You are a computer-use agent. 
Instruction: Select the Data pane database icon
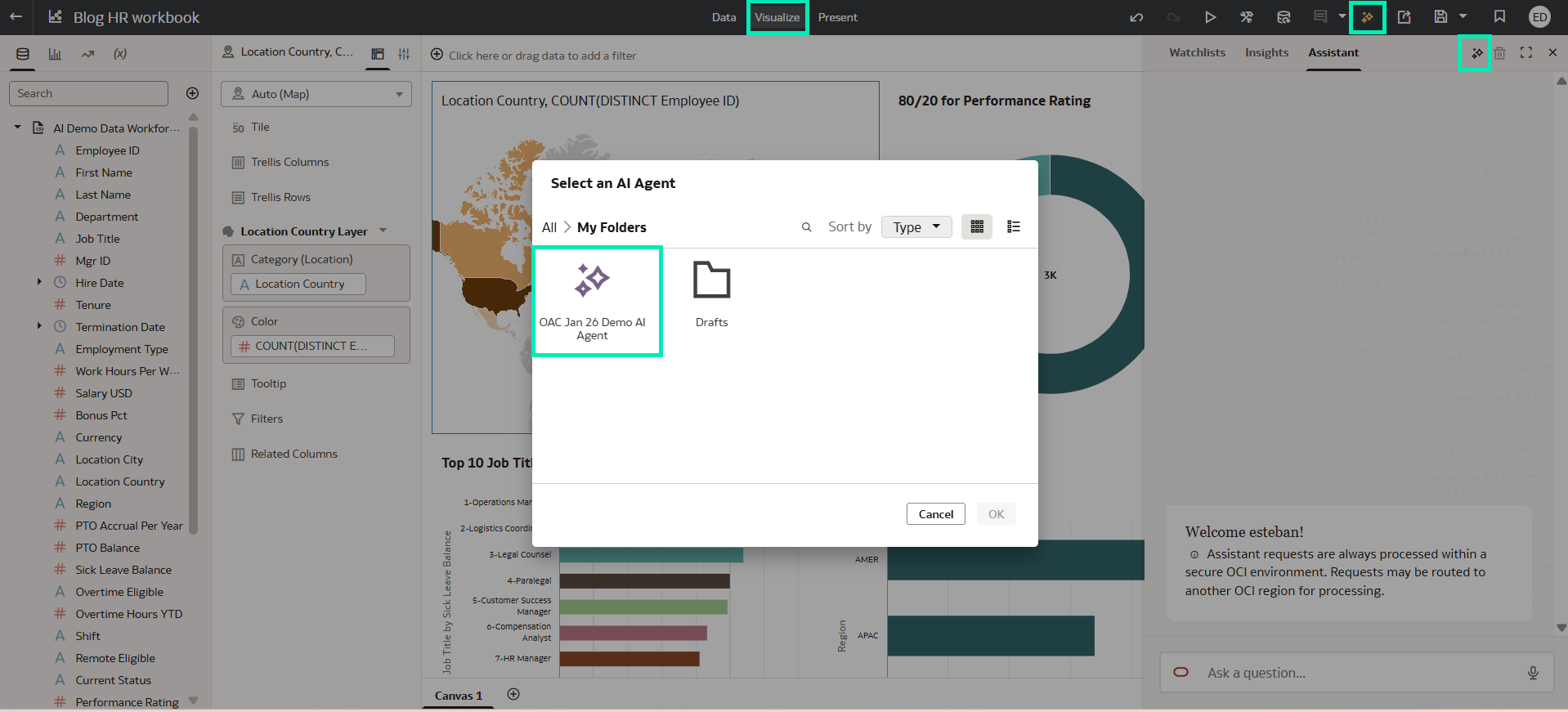(23, 54)
